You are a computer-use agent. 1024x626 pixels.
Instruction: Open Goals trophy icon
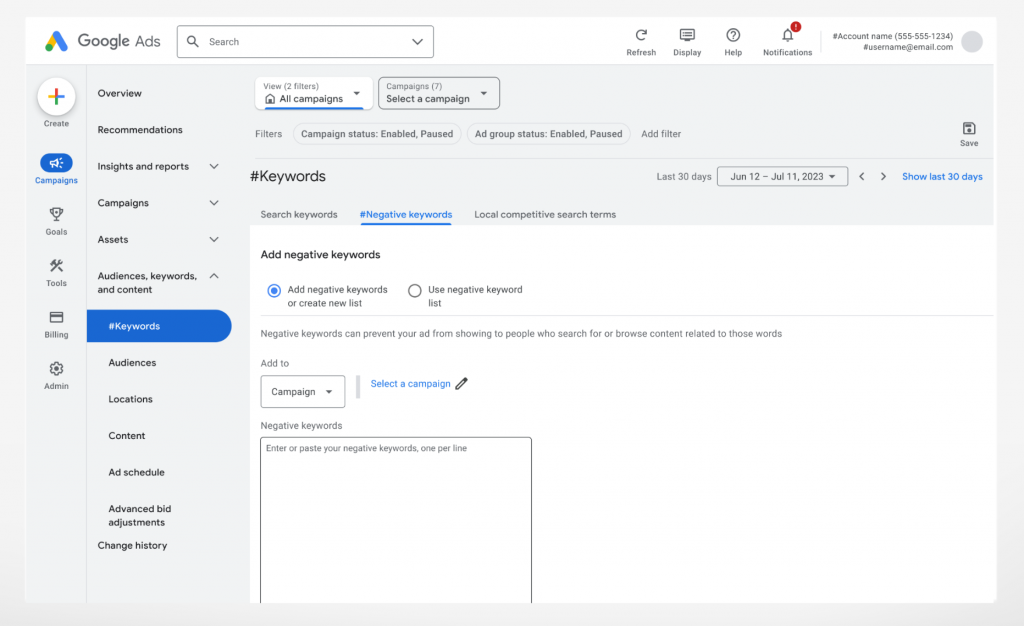point(56,214)
